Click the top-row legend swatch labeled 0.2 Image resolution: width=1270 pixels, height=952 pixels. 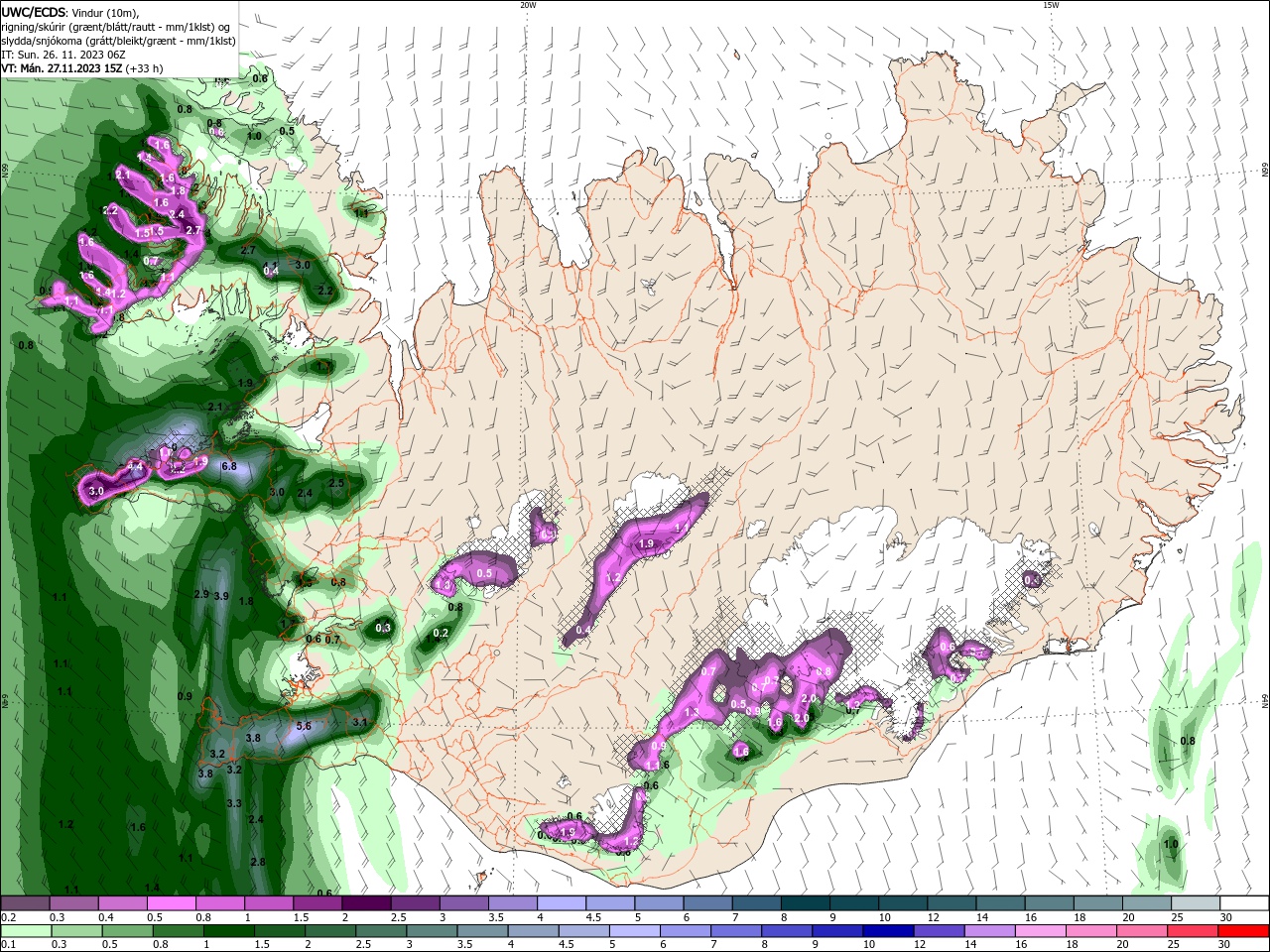(25, 903)
